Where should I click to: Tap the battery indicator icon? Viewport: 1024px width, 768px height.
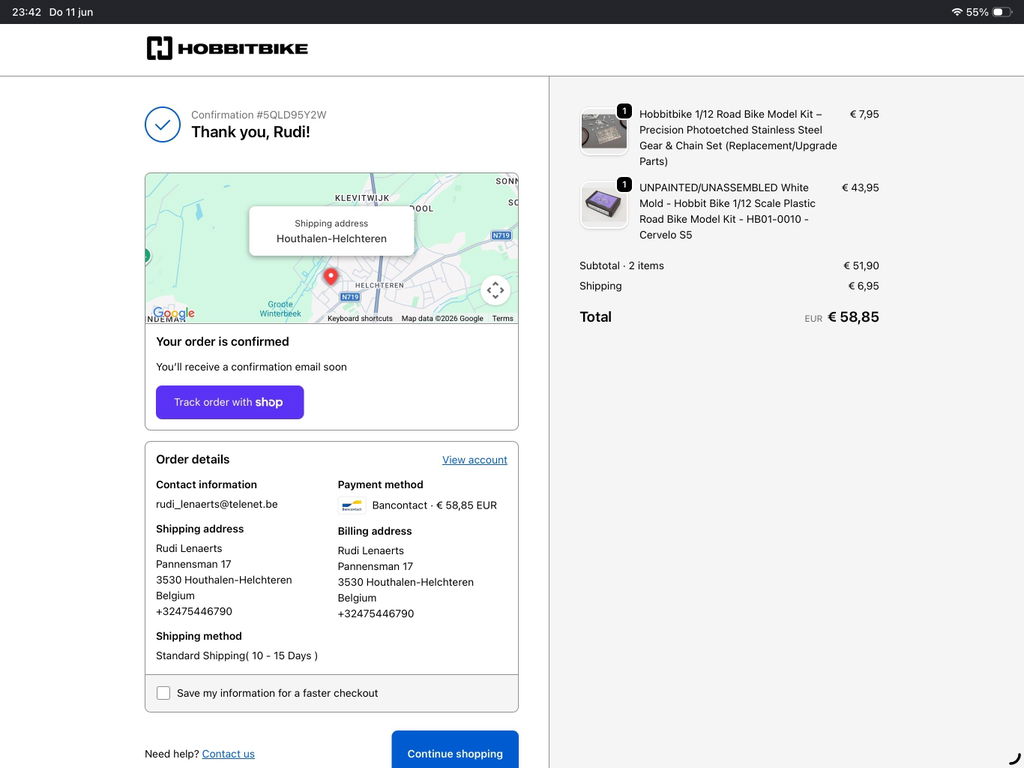click(1002, 12)
